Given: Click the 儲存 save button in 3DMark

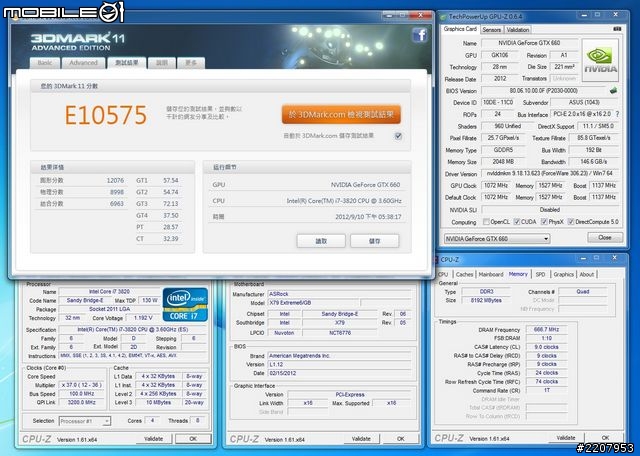Looking at the screenshot, I should [374, 241].
